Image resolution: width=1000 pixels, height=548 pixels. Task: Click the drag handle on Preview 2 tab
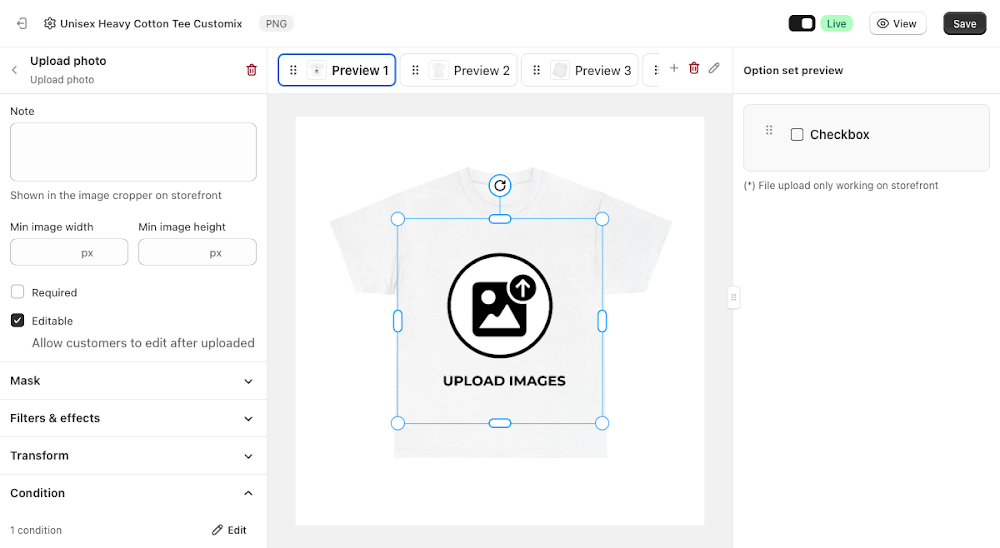pos(415,70)
